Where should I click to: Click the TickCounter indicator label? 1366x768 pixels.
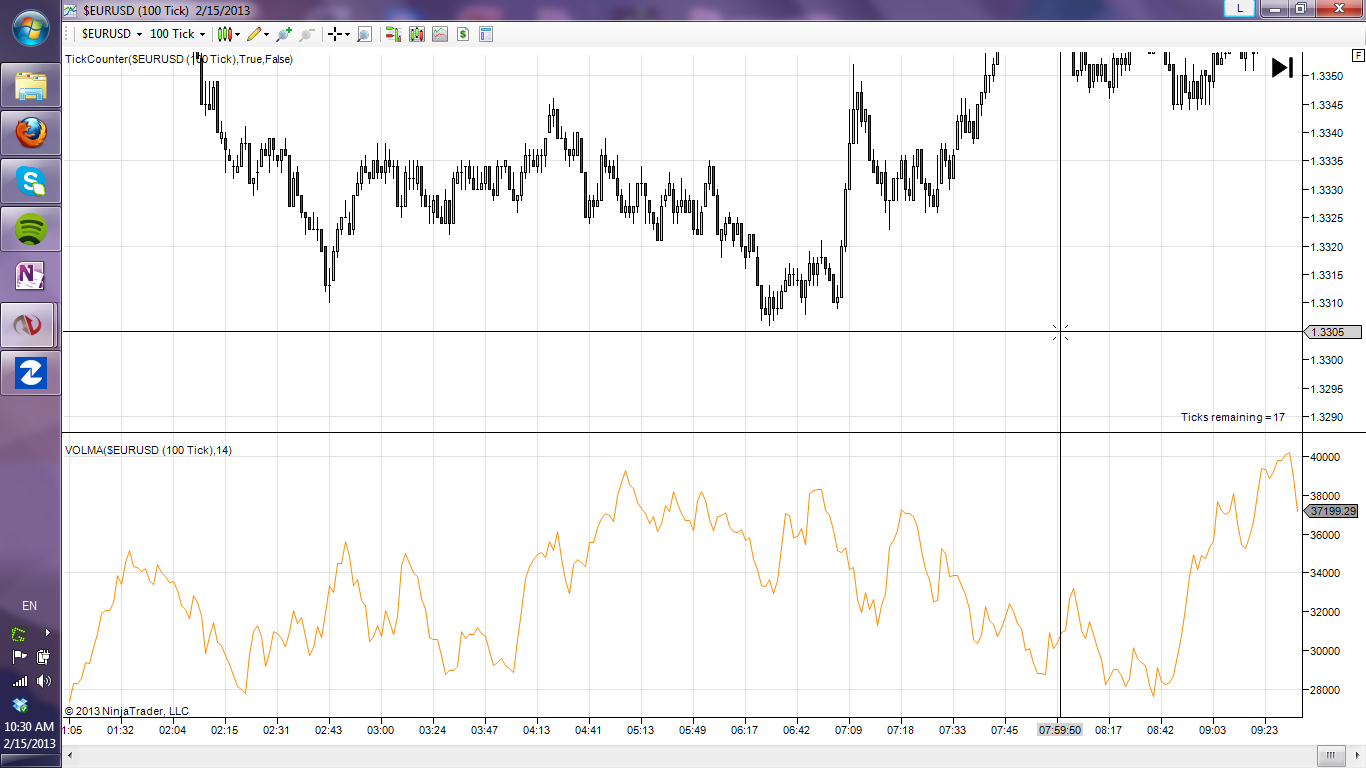pos(179,59)
